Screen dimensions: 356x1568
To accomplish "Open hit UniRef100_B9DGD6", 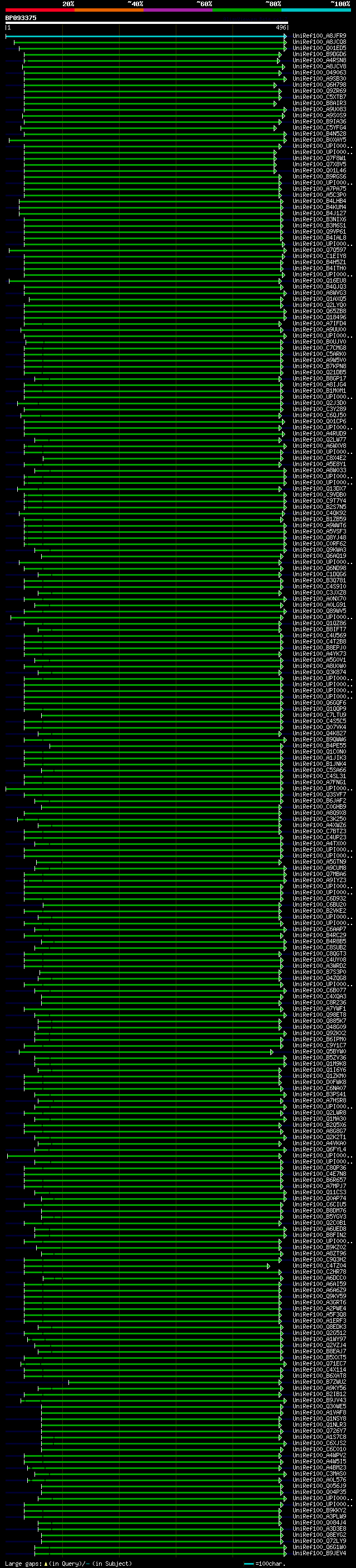I will pyautogui.click(x=319, y=54).
